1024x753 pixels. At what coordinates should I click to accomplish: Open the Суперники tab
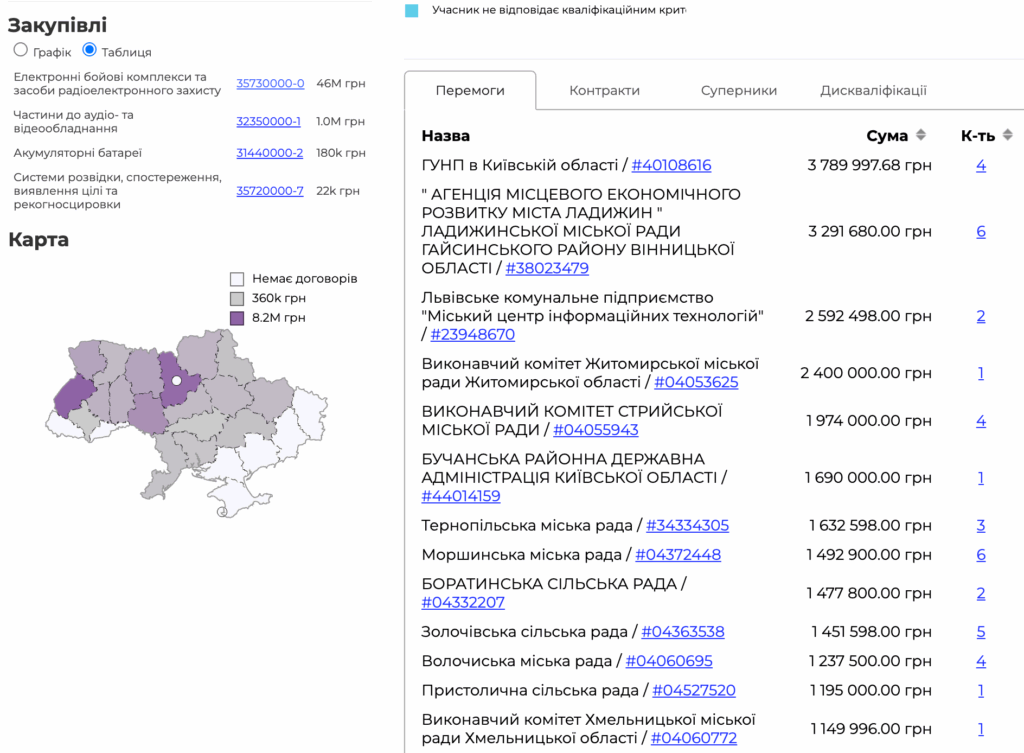point(739,90)
